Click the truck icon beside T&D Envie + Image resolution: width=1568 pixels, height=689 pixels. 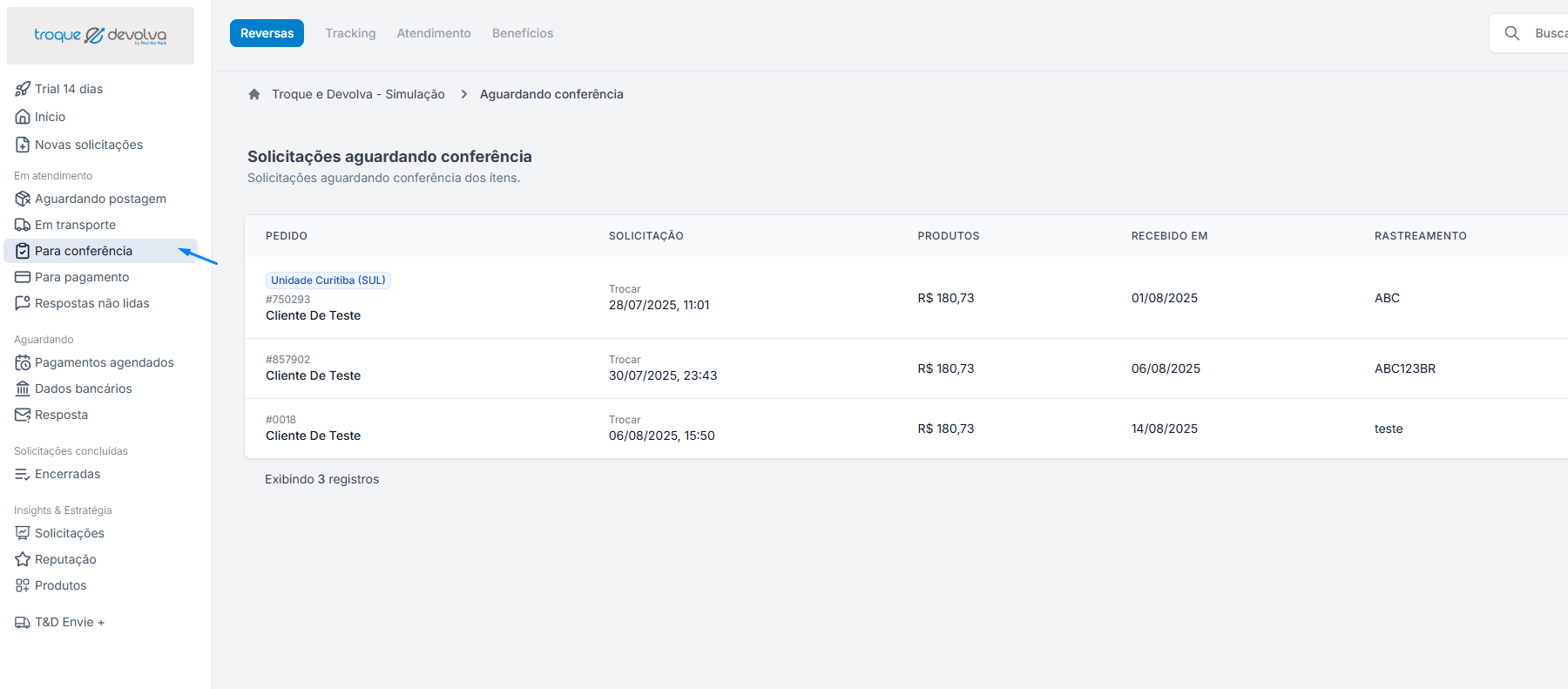23,622
